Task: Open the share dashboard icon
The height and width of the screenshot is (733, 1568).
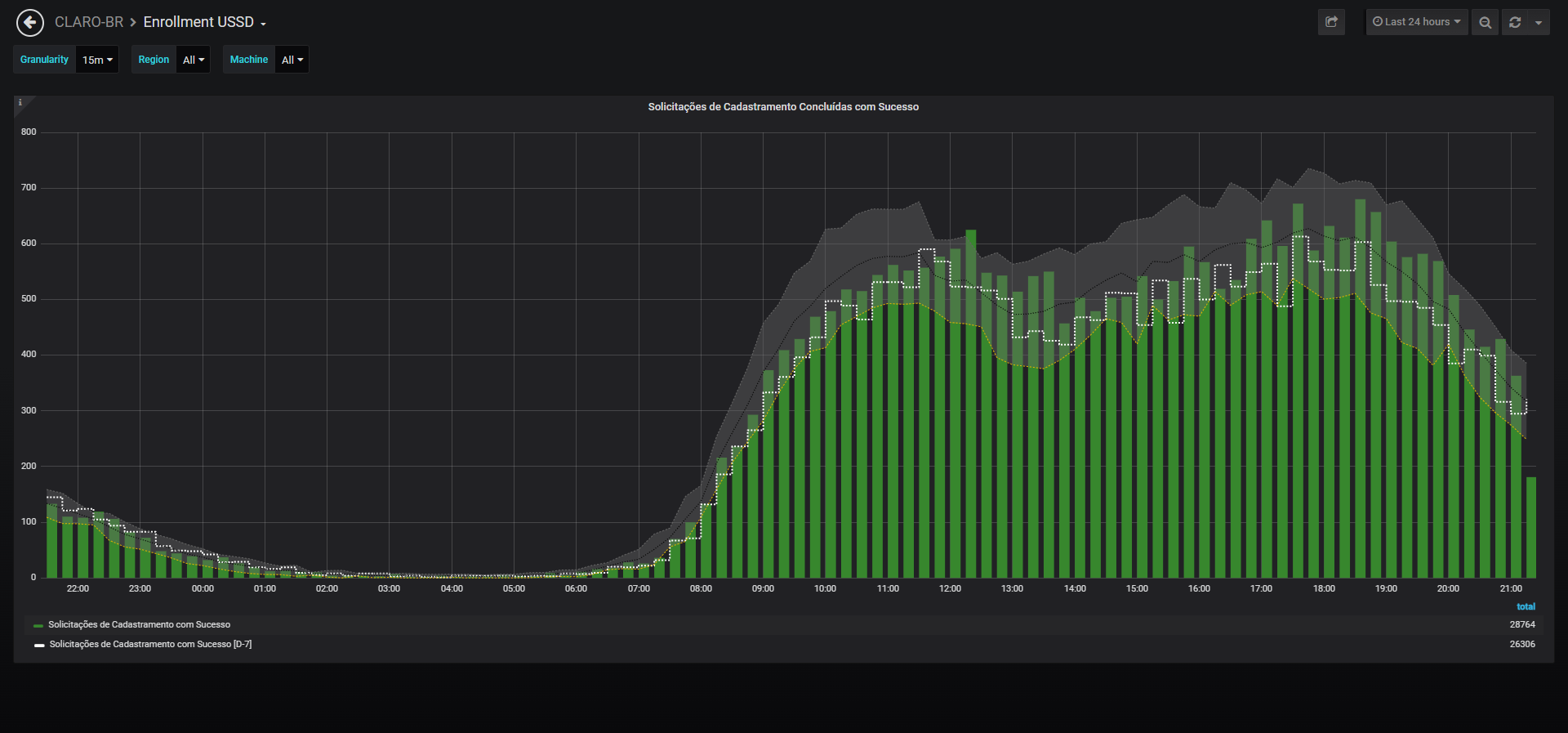Action: tap(1331, 22)
